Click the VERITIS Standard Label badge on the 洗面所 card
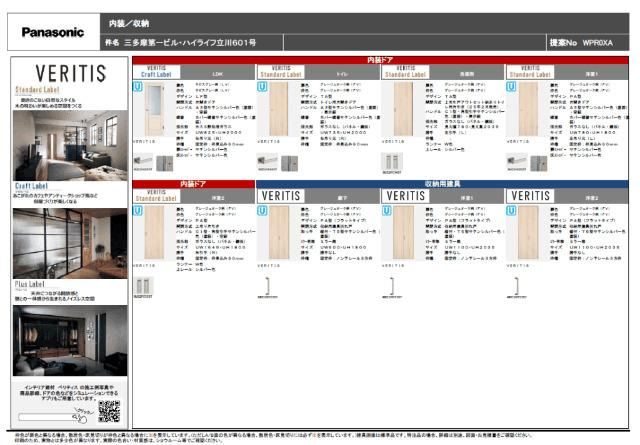The height and width of the screenshot is (445, 640). click(x=406, y=72)
